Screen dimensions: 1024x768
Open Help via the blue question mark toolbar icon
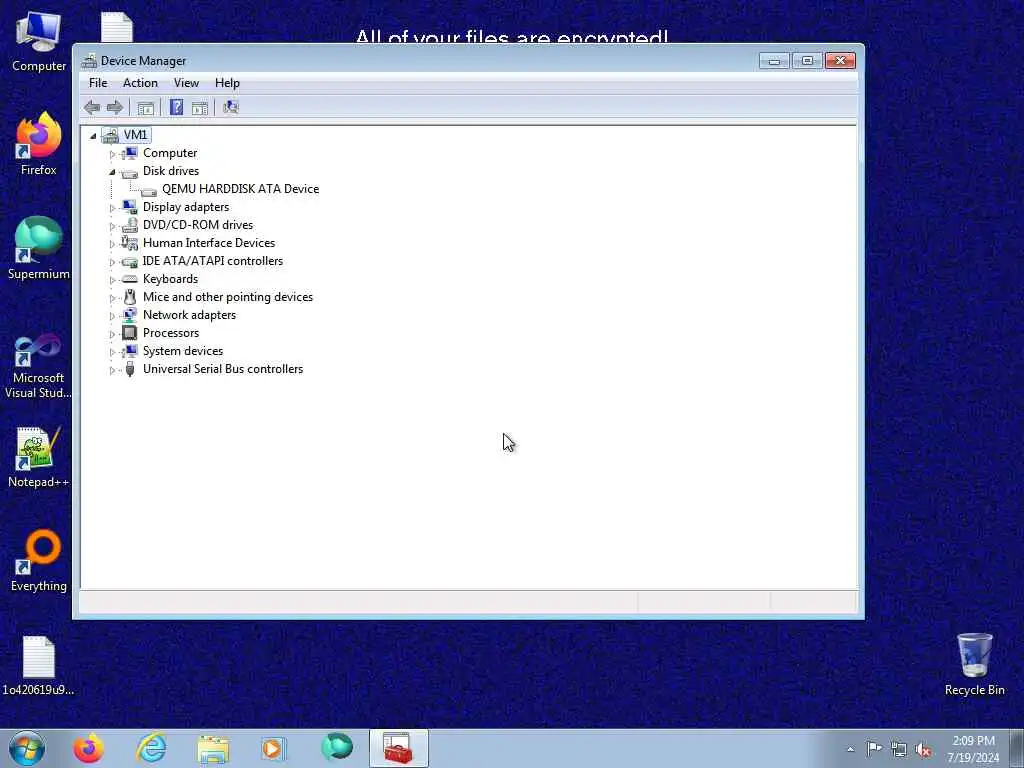pos(176,107)
